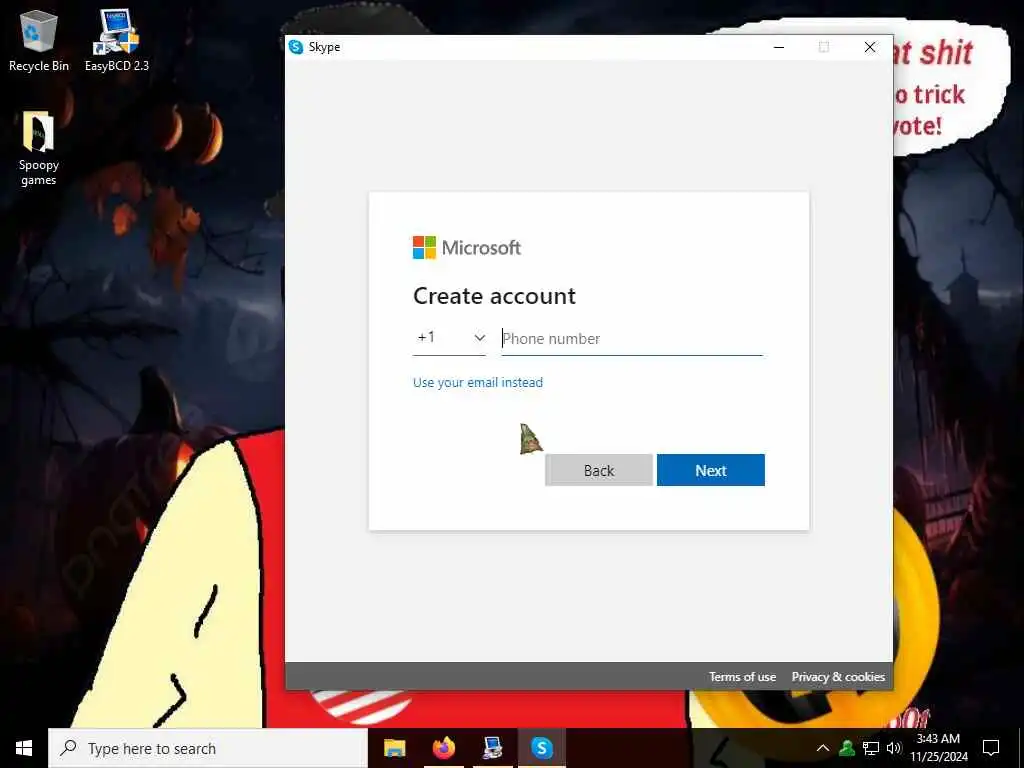Click the green person tray icon
This screenshot has height=768, width=1024.
847,748
